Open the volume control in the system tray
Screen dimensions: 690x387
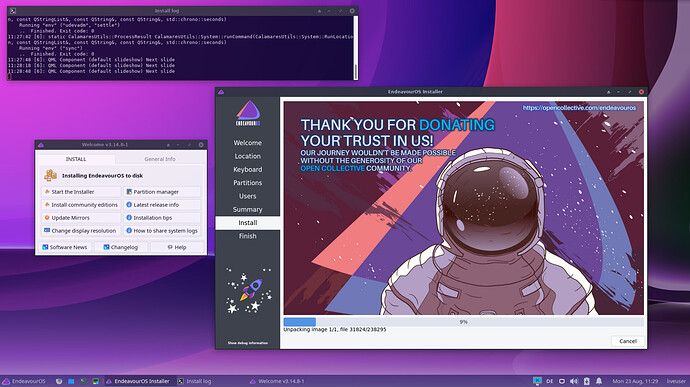574,381
